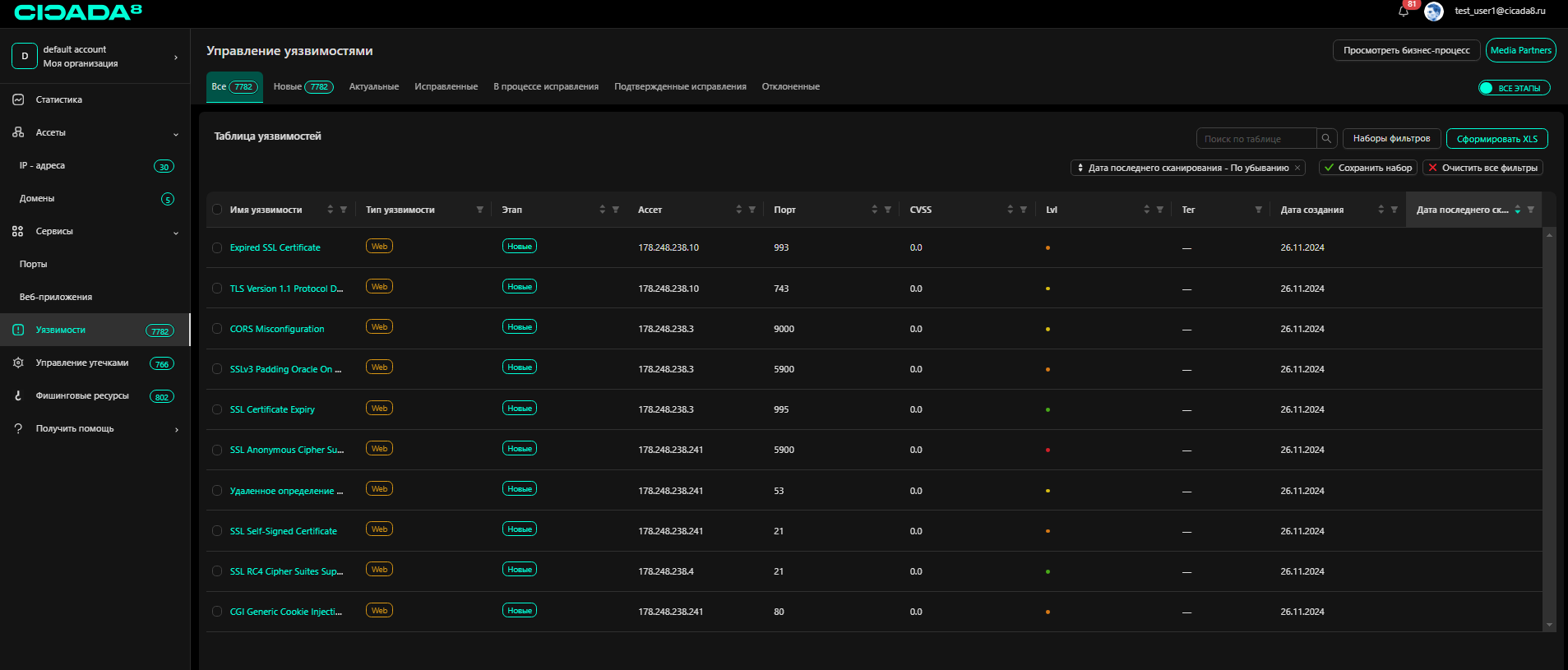Select the SSLv3 Padding Oracle row
Screen dimensions: 1568x670
point(217,369)
